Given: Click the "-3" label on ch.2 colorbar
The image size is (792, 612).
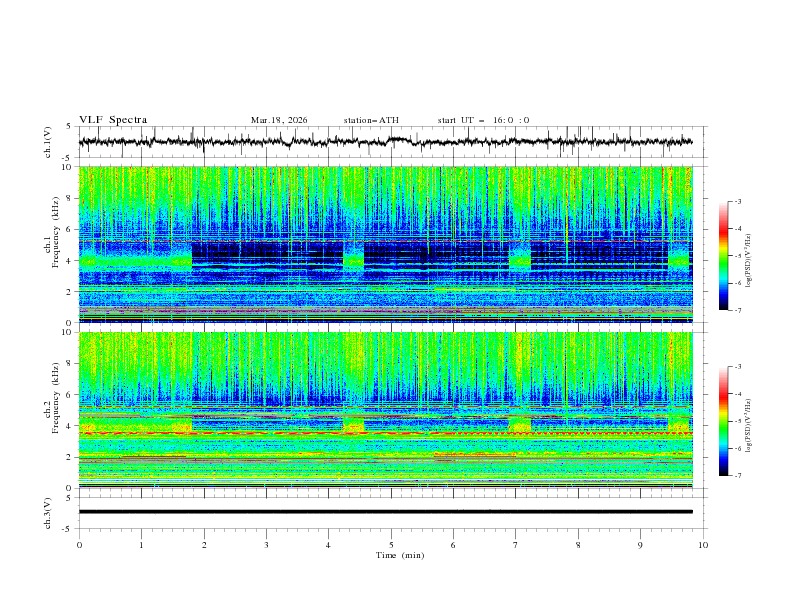Looking at the screenshot, I should tap(738, 367).
